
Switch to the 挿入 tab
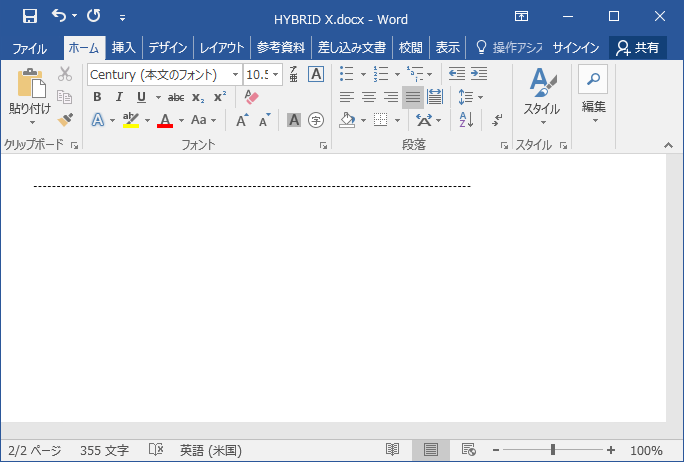123,48
